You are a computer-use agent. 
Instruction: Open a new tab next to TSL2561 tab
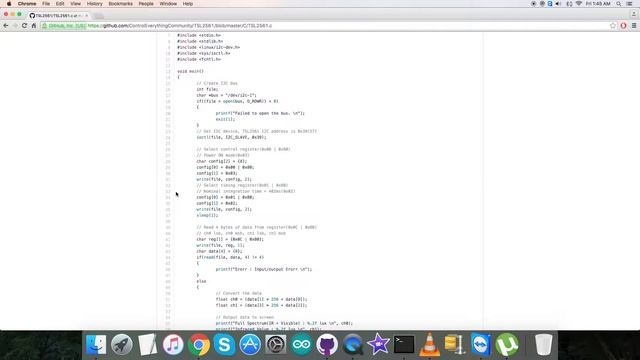[98, 16]
